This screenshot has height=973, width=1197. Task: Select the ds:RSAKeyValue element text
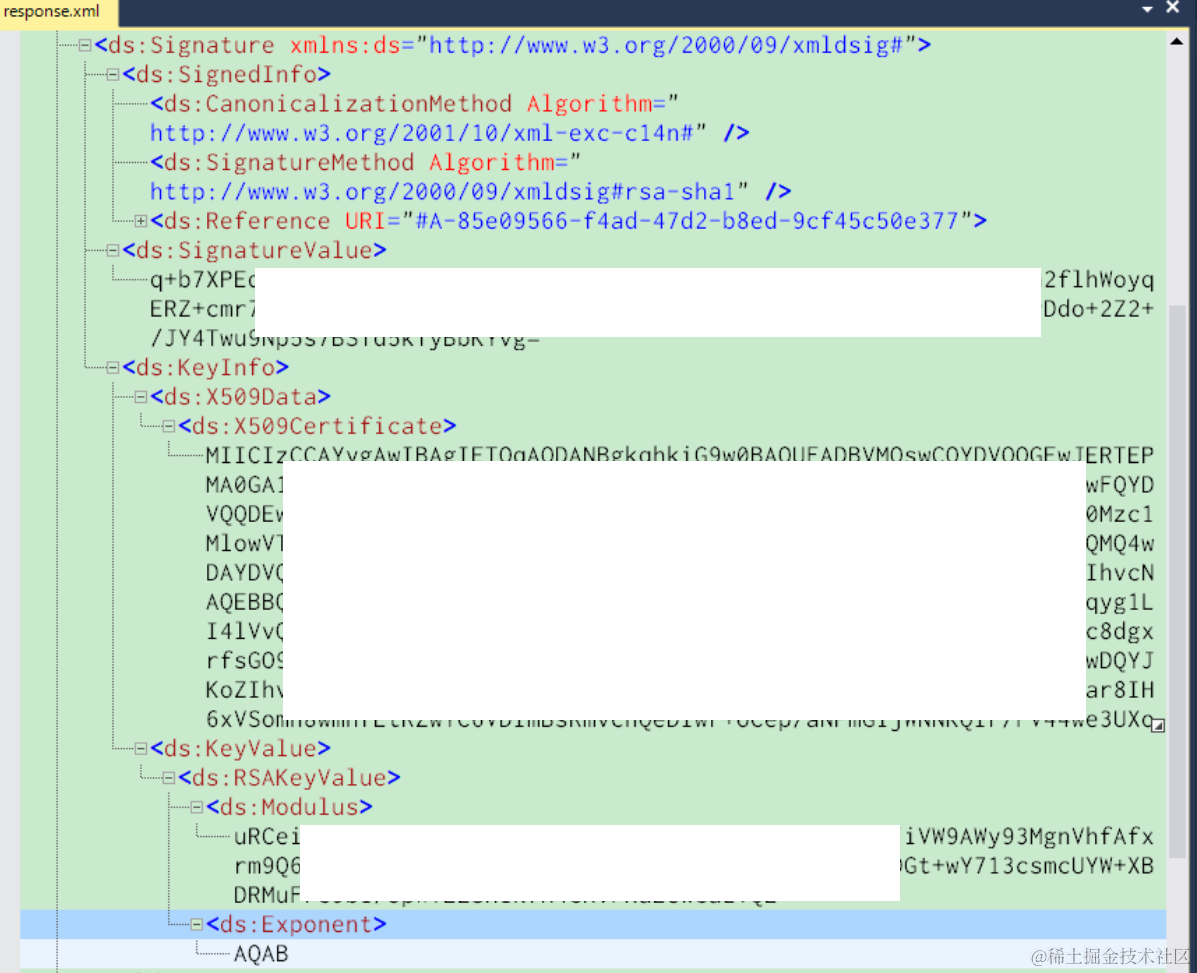289,778
